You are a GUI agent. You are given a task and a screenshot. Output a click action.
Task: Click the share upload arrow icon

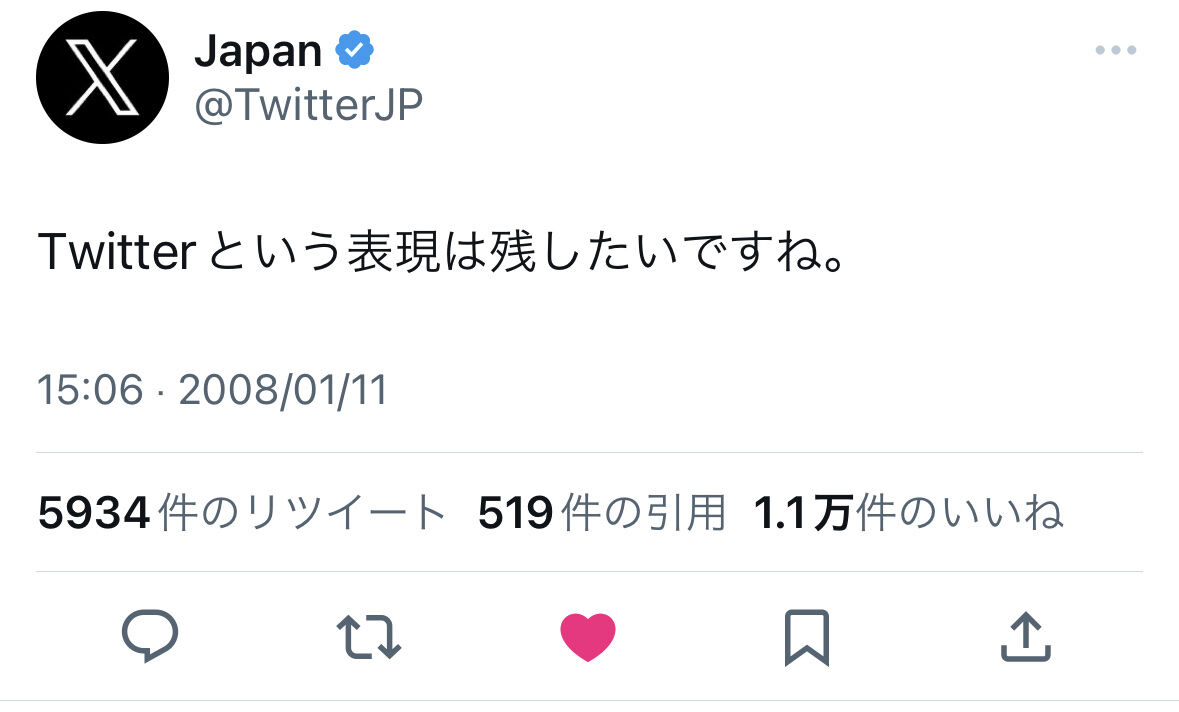[1026, 637]
